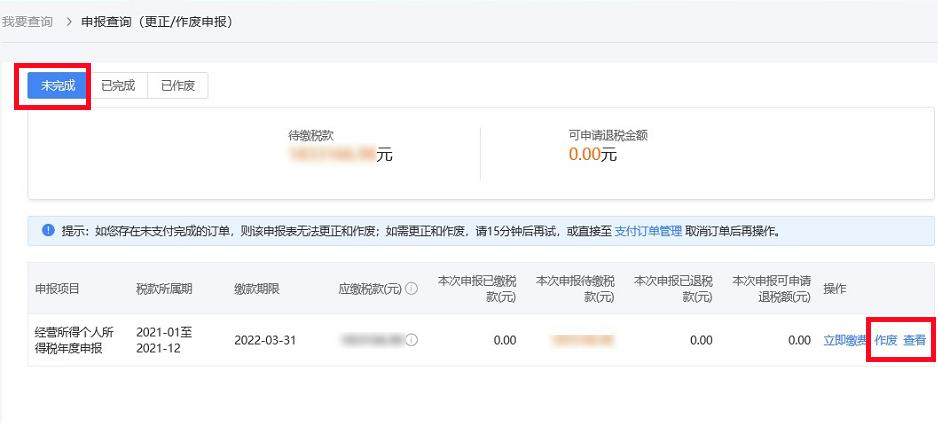This screenshot has width=938, height=423.
Task: Select the 已作废 tab
Action: coord(178,86)
